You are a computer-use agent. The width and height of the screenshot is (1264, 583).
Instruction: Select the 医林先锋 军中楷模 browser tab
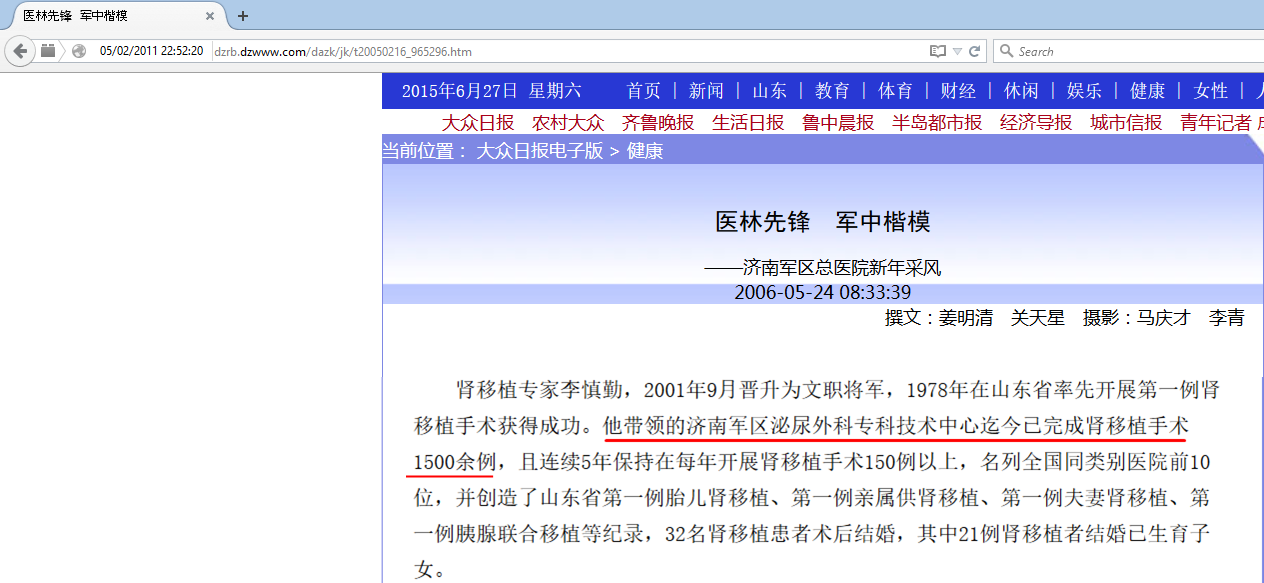pyautogui.click(x=100, y=16)
